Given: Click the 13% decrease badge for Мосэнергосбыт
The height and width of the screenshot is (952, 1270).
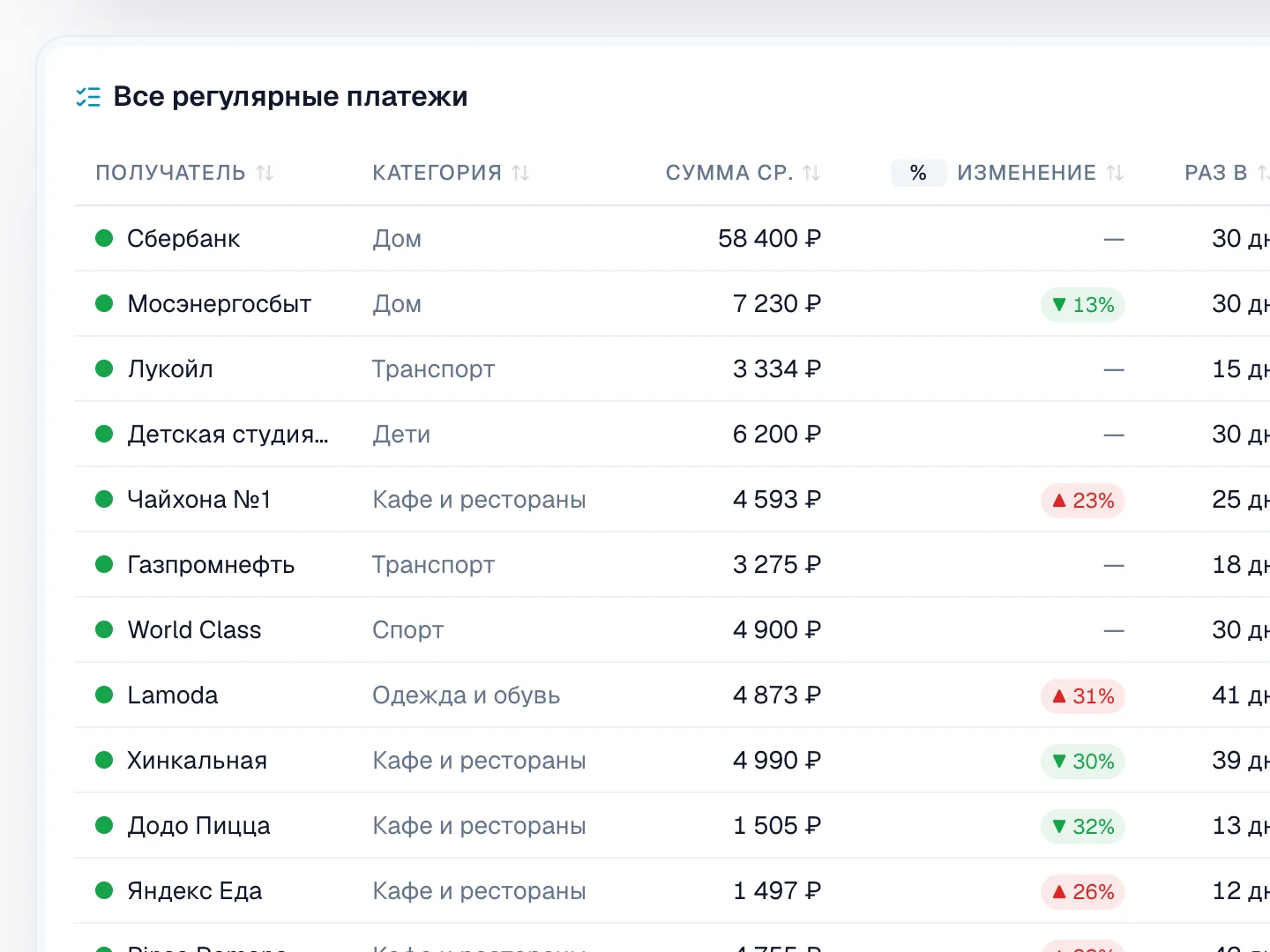Looking at the screenshot, I should [1083, 305].
